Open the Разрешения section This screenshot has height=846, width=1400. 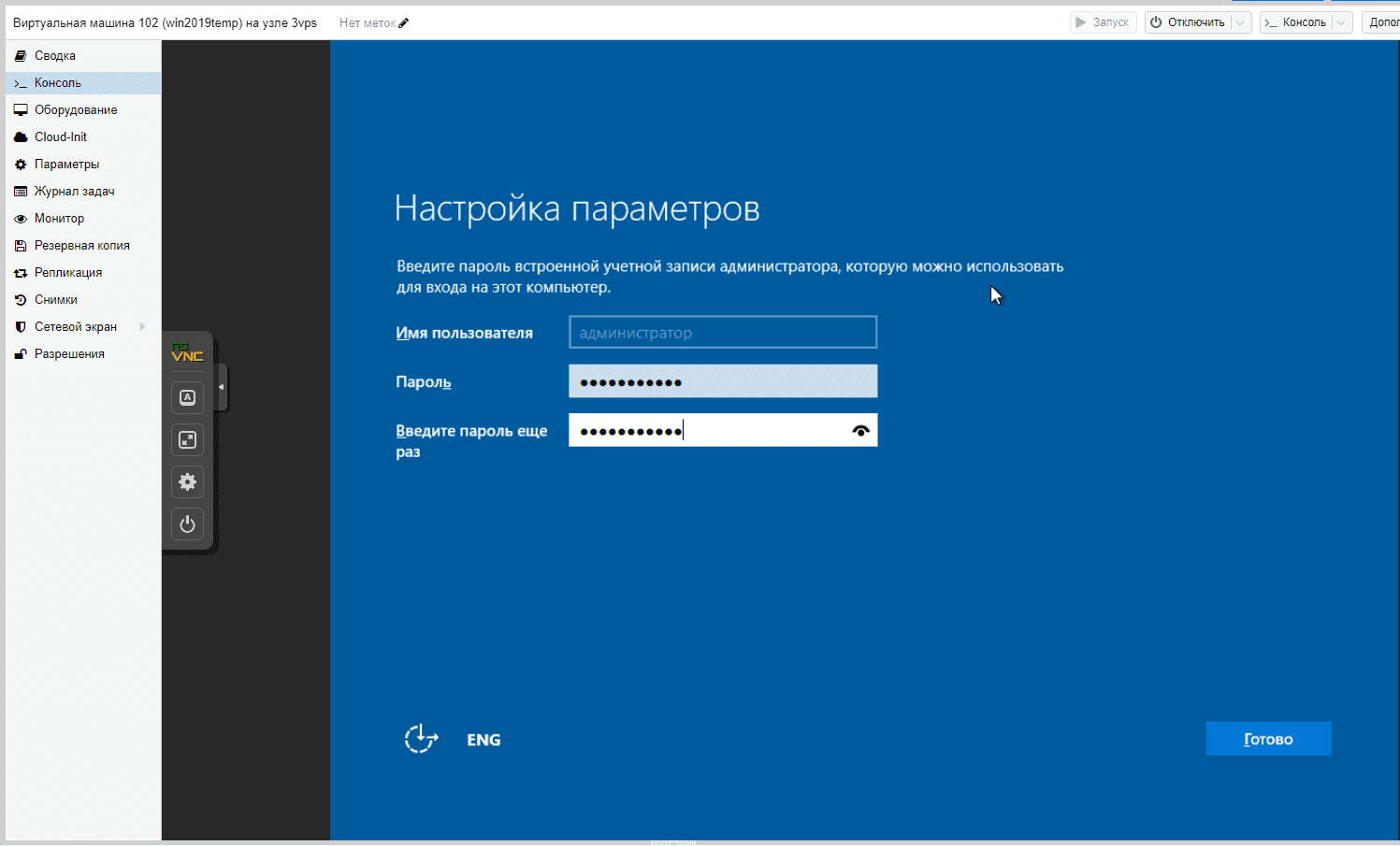[x=83, y=354]
